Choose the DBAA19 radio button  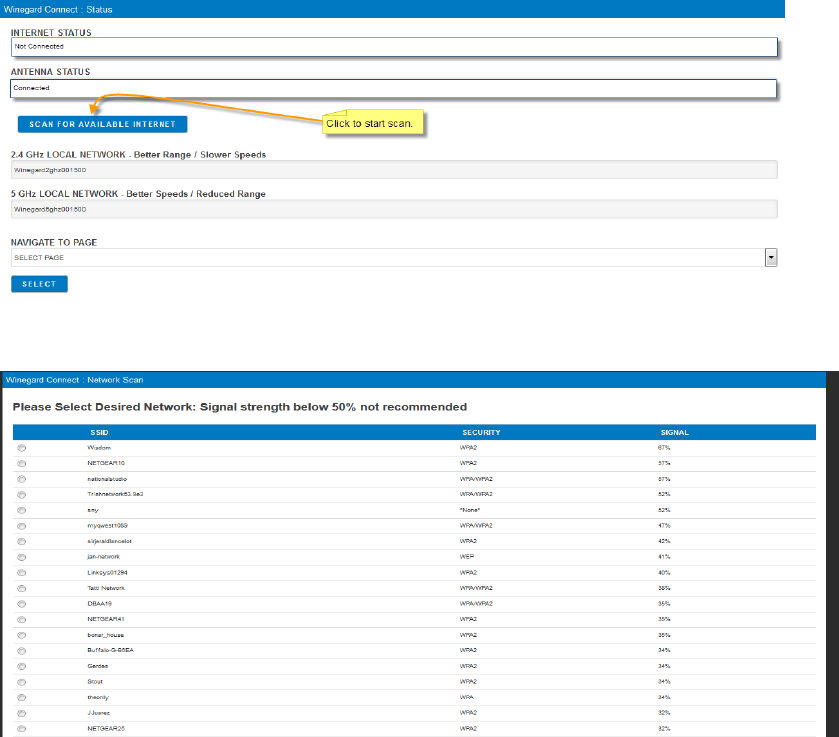click(x=21, y=604)
